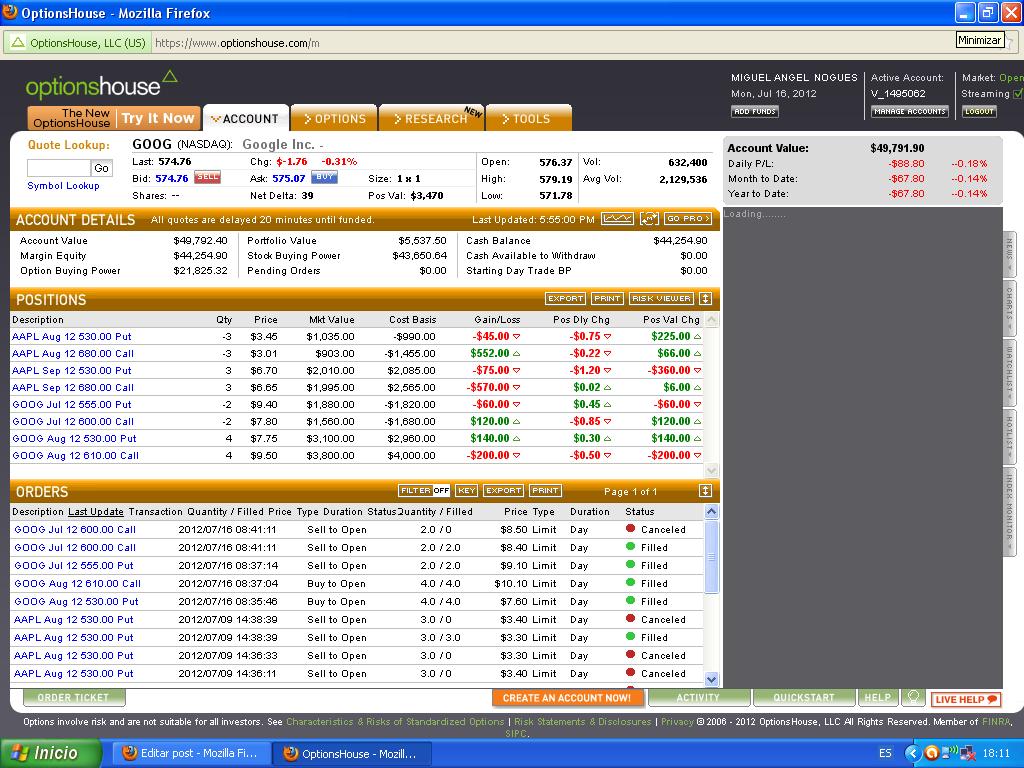Open the ACTIVITY button

coord(698,697)
